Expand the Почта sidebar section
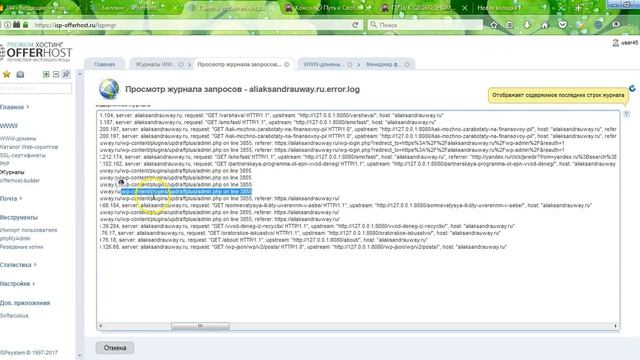This screenshot has width=640, height=360. coord(11,198)
